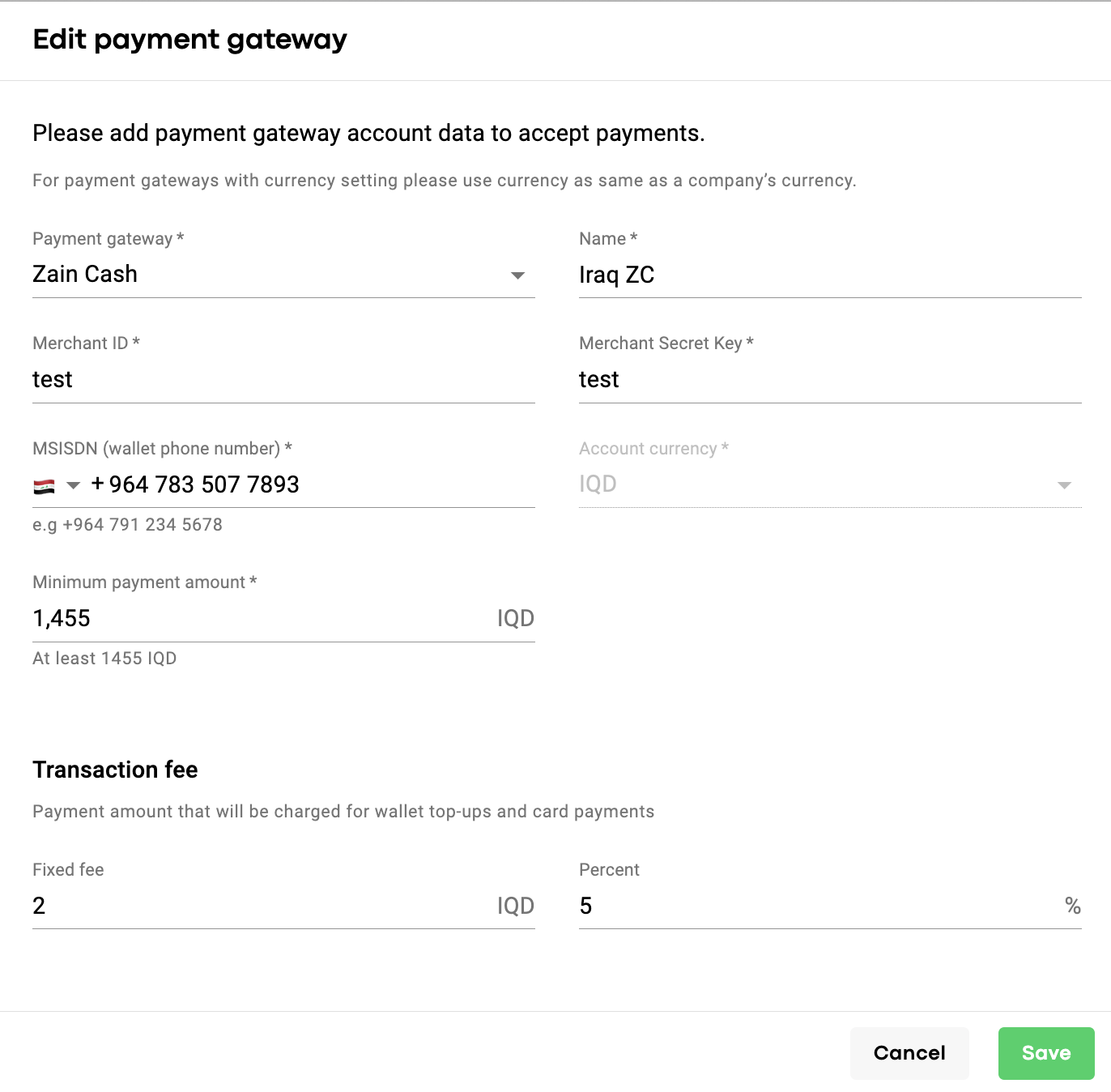Viewport: 1111px width, 1092px height.
Task: Click the Transaction fee section heading
Action: point(115,770)
